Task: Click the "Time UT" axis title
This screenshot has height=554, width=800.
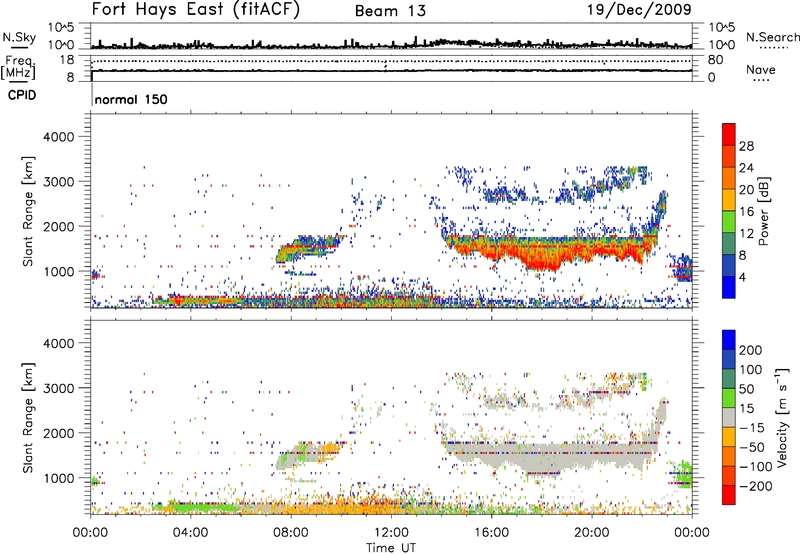Action: click(x=391, y=548)
